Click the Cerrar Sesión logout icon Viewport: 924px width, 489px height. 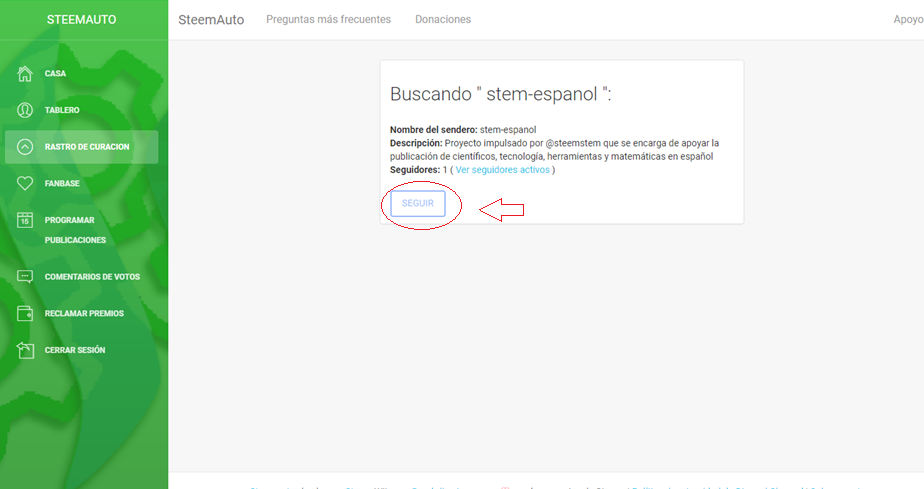pyautogui.click(x=25, y=350)
